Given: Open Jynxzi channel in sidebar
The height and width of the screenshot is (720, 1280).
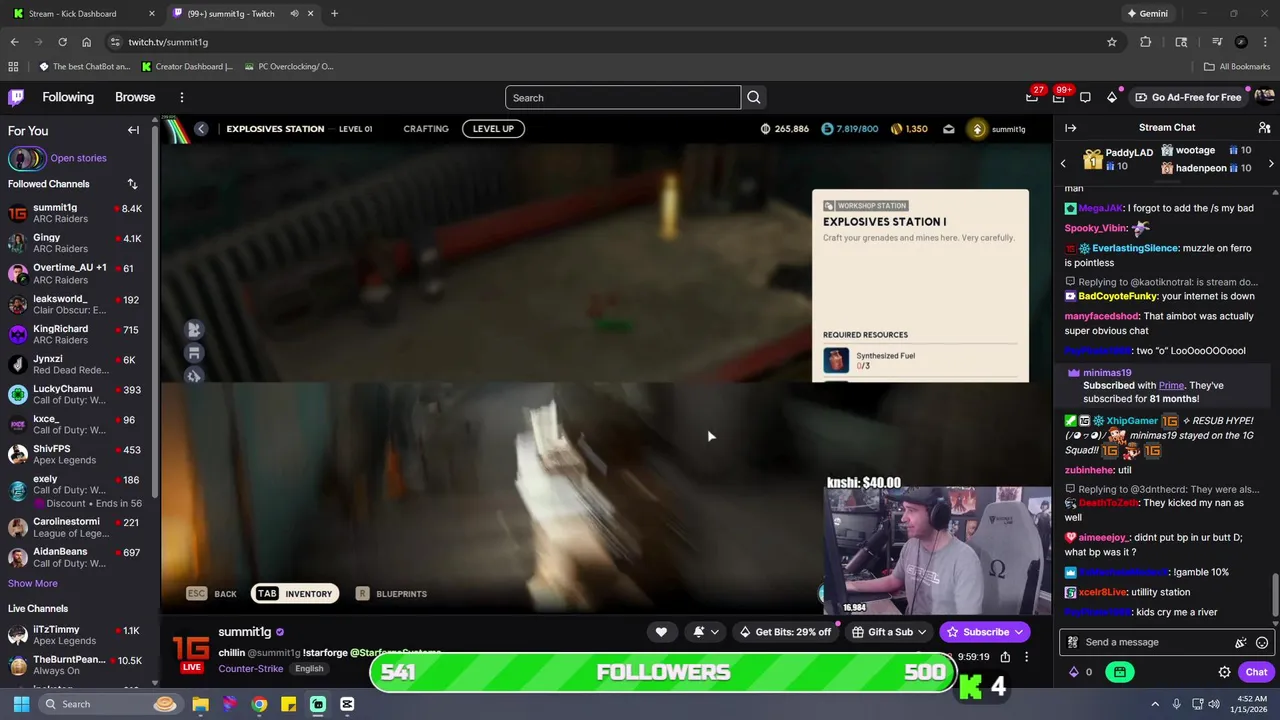Looking at the screenshot, I should click(x=78, y=364).
